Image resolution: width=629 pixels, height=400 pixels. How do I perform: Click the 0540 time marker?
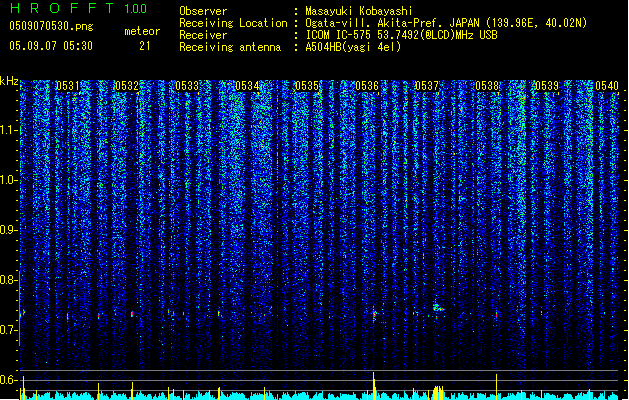[607, 86]
